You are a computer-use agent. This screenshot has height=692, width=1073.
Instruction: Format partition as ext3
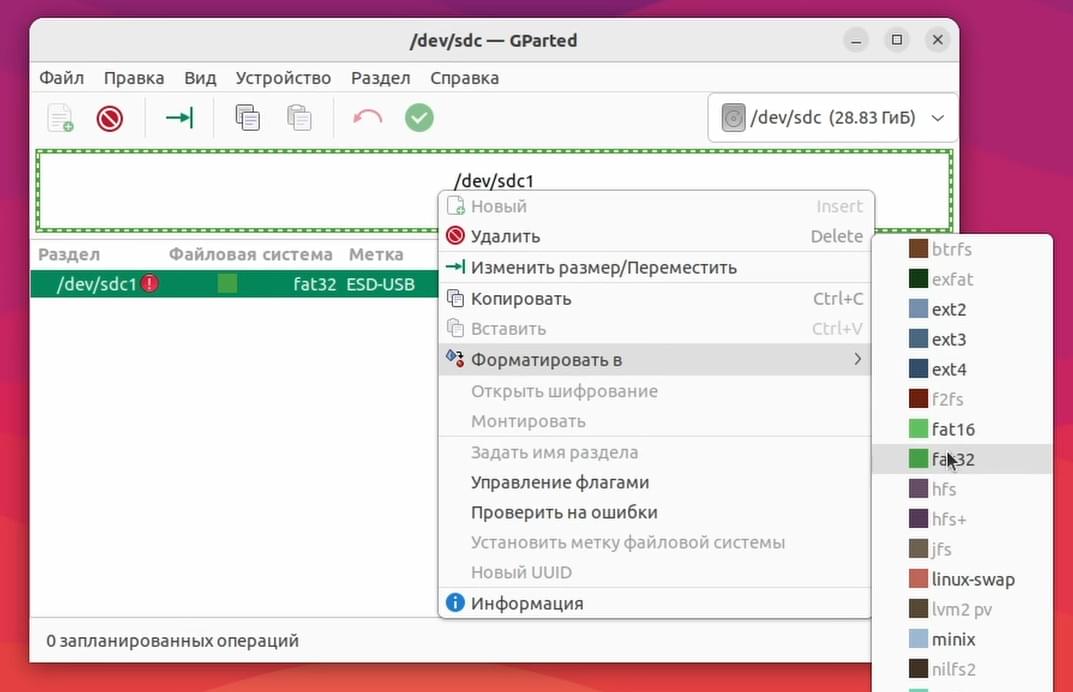pyautogui.click(x=962, y=339)
